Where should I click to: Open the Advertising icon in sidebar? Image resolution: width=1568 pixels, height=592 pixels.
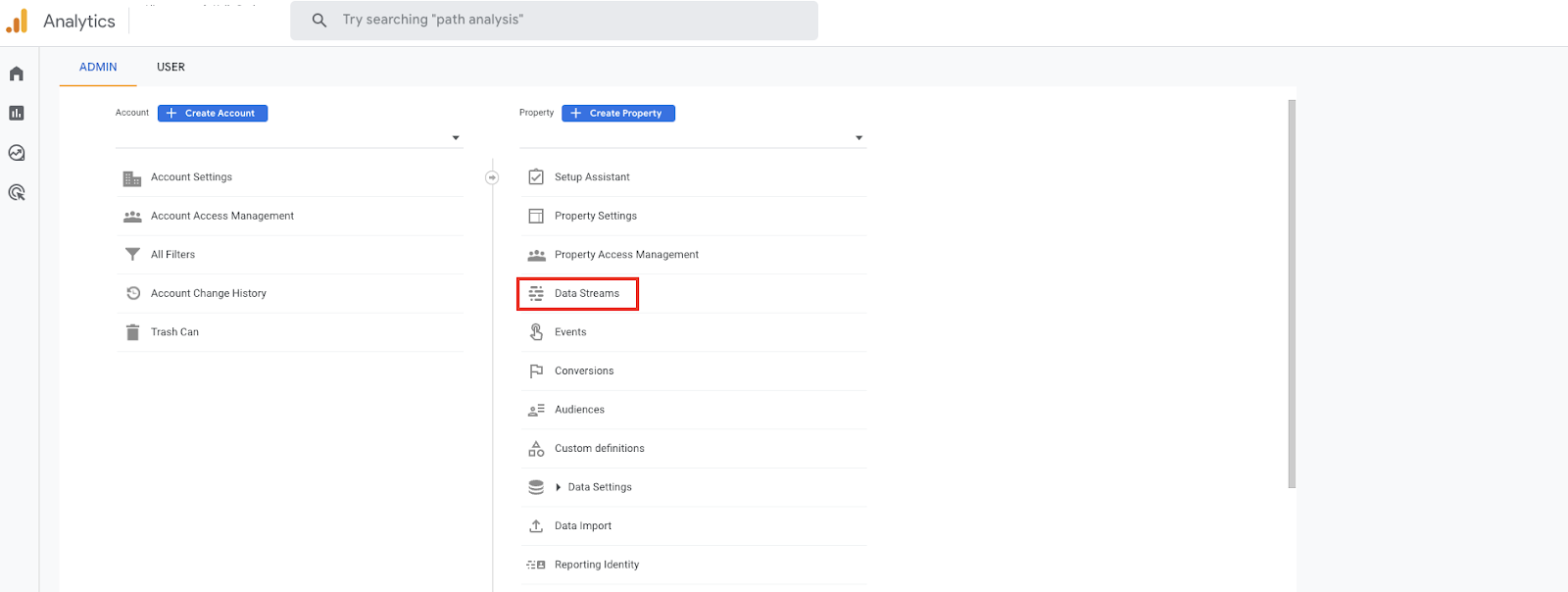pyautogui.click(x=17, y=193)
